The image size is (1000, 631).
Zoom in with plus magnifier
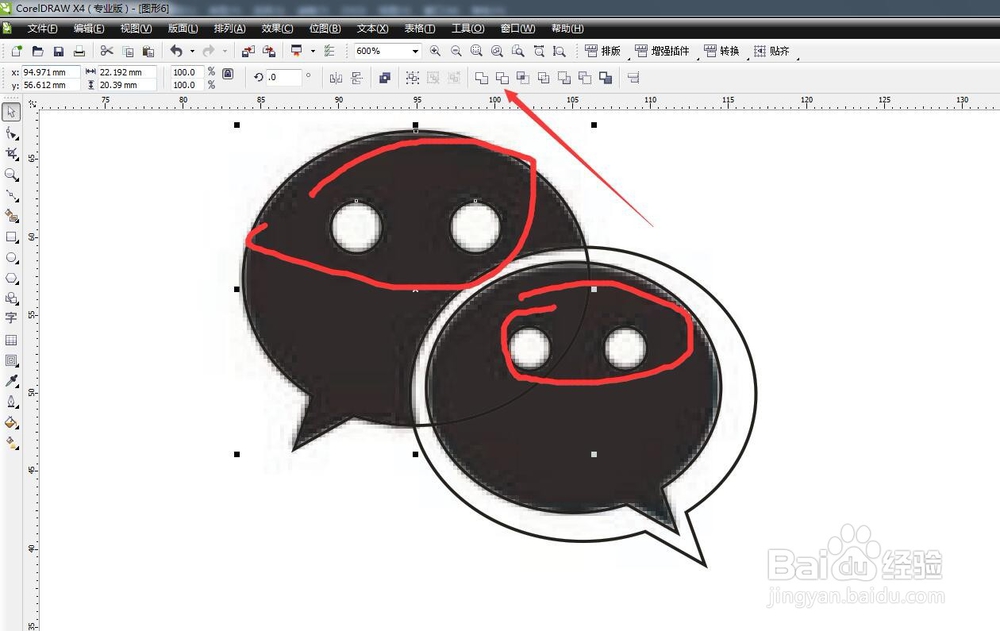[435, 51]
